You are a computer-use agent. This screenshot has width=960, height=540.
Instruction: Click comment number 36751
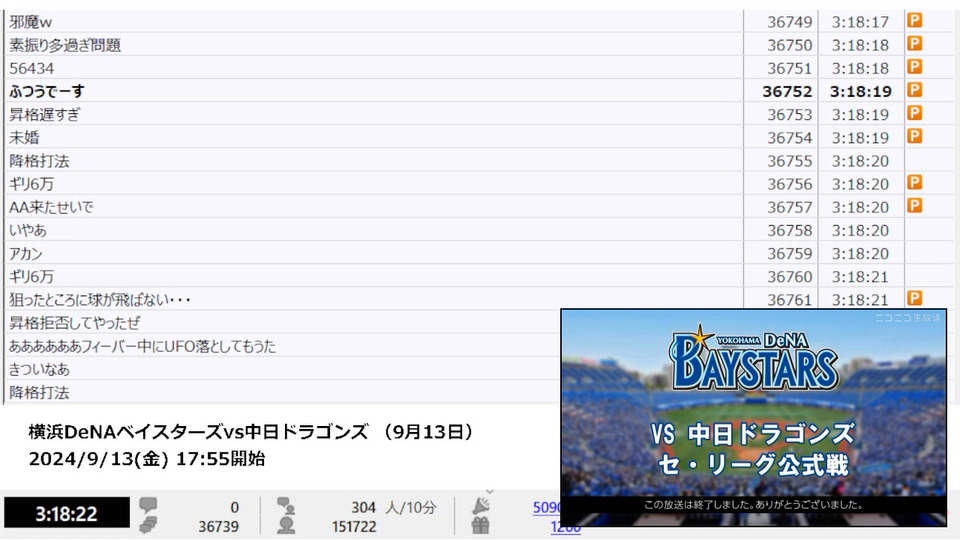coord(789,69)
